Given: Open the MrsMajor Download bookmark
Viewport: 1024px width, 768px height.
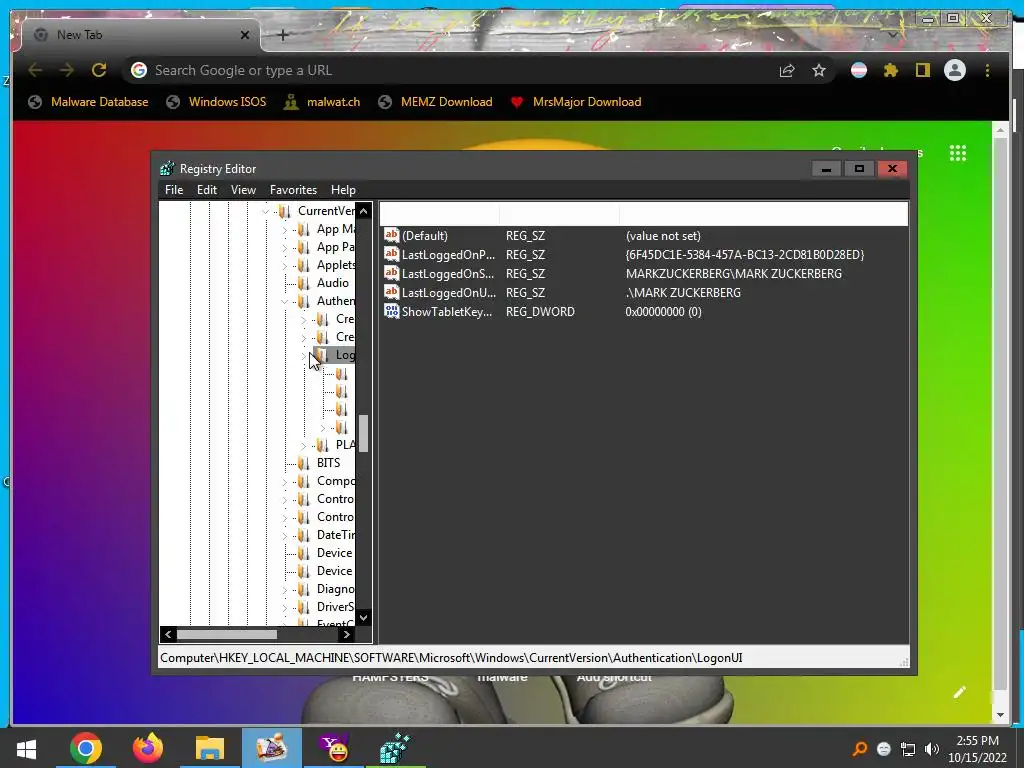Looking at the screenshot, I should tap(576, 102).
